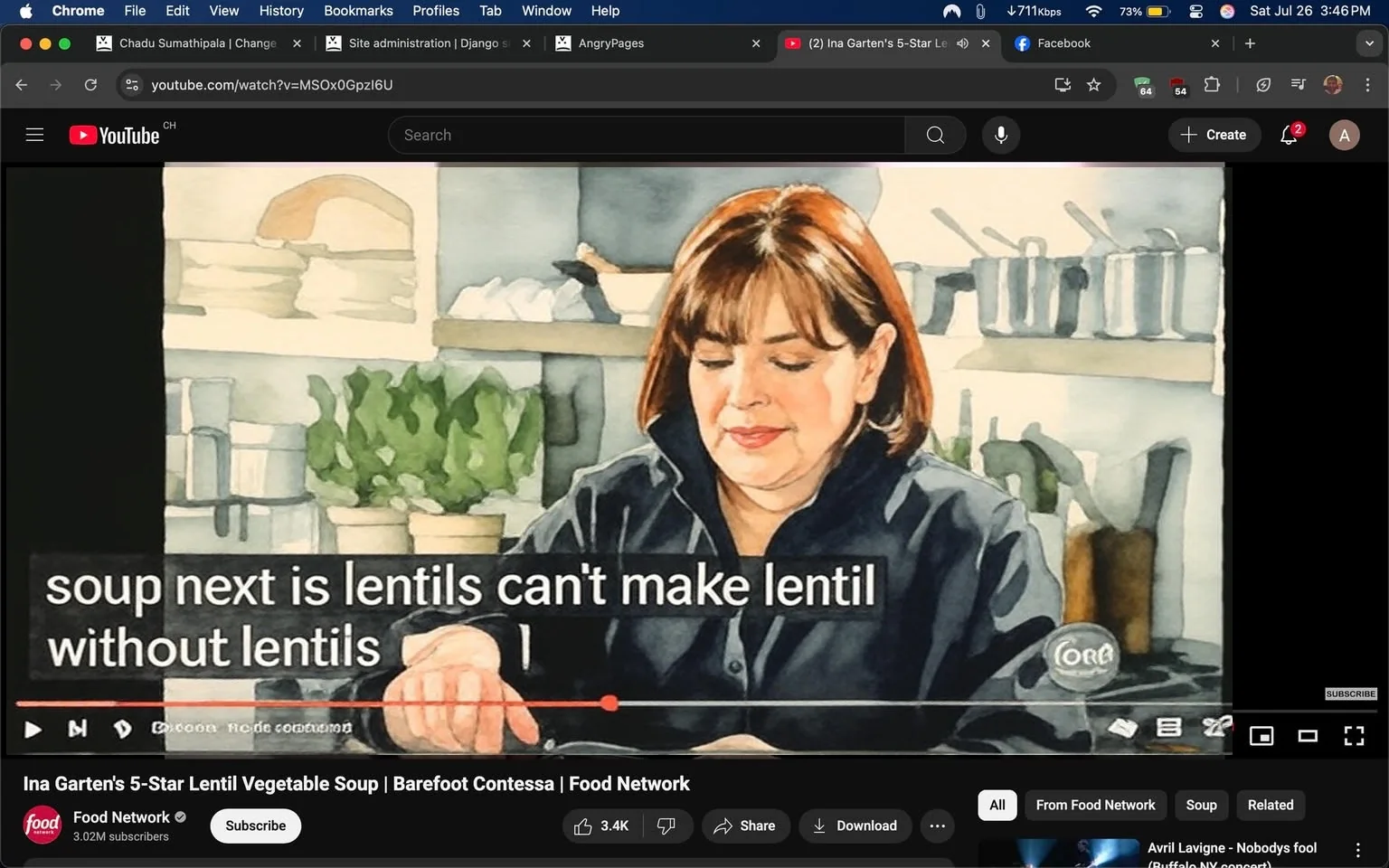Click the red video progress scrubber handle
This screenshot has height=868, width=1389.
[610, 703]
